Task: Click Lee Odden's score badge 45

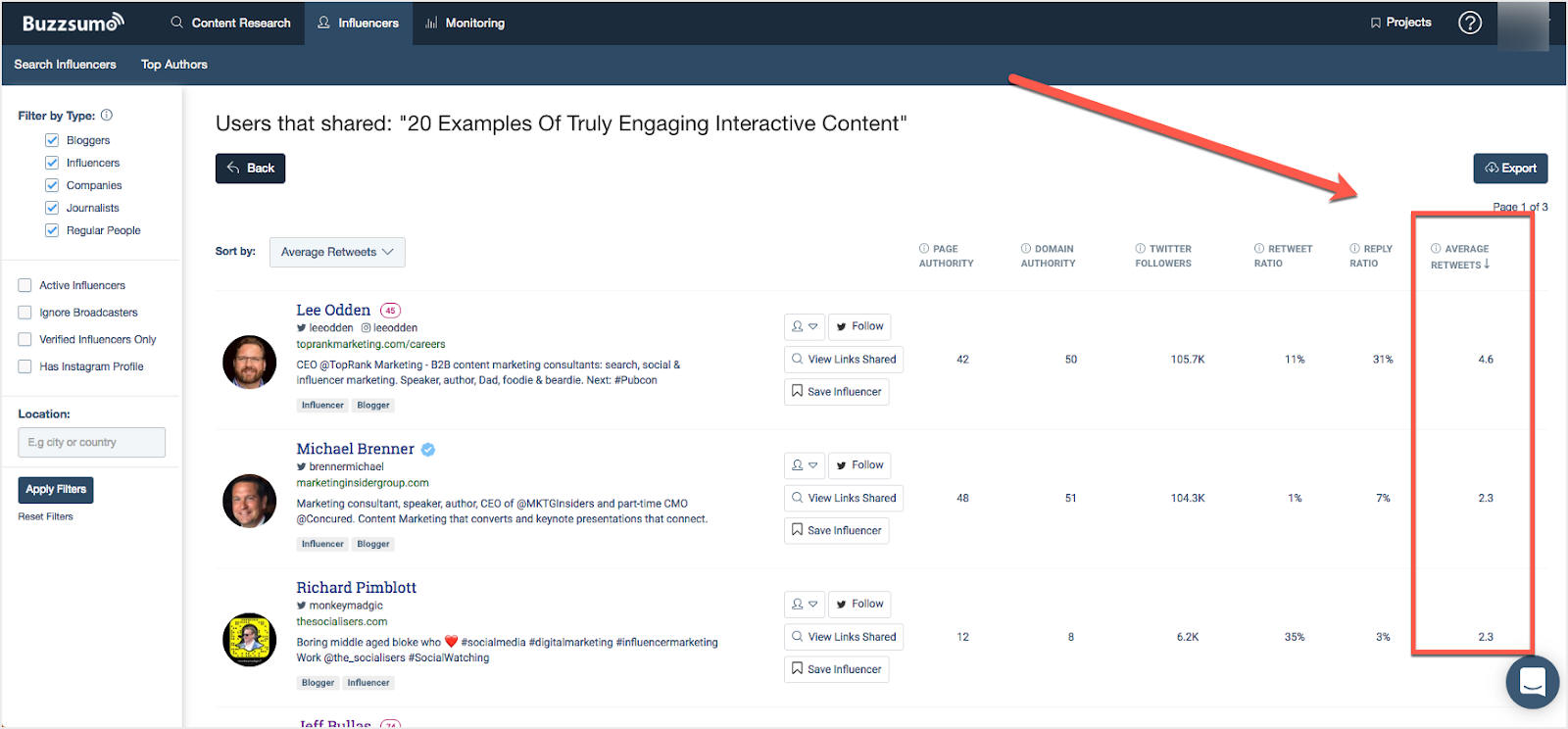Action: (x=390, y=311)
